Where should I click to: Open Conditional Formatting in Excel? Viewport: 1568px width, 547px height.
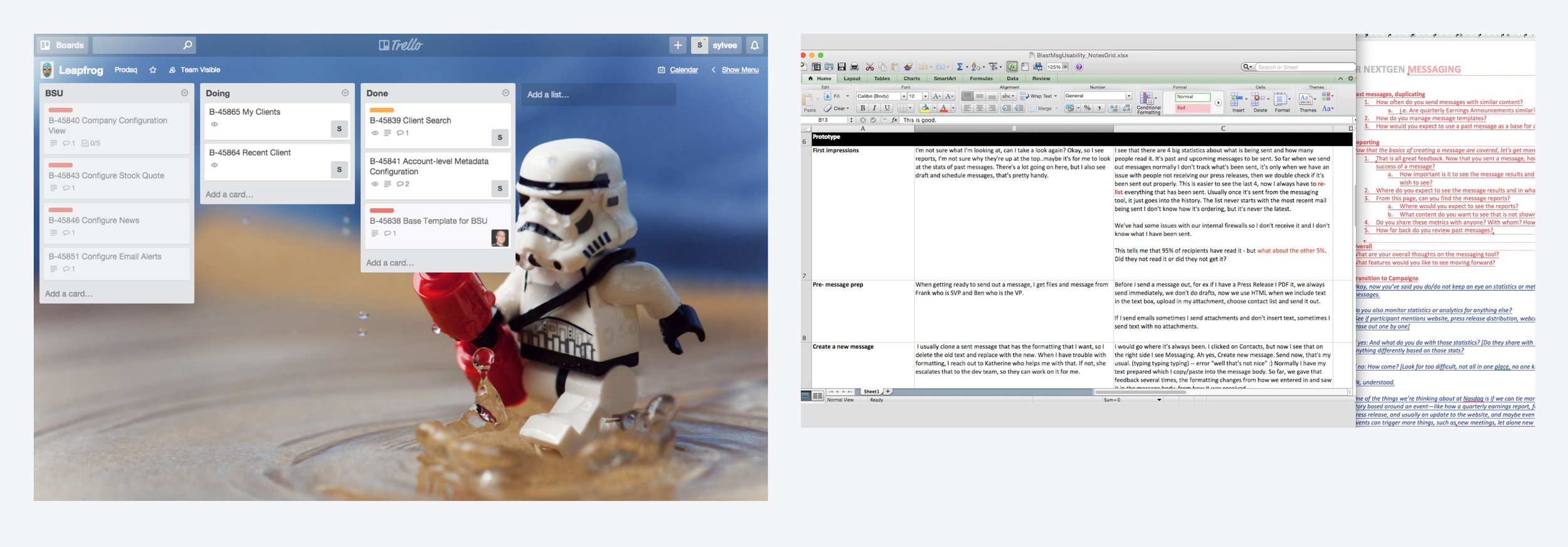[x=1148, y=102]
